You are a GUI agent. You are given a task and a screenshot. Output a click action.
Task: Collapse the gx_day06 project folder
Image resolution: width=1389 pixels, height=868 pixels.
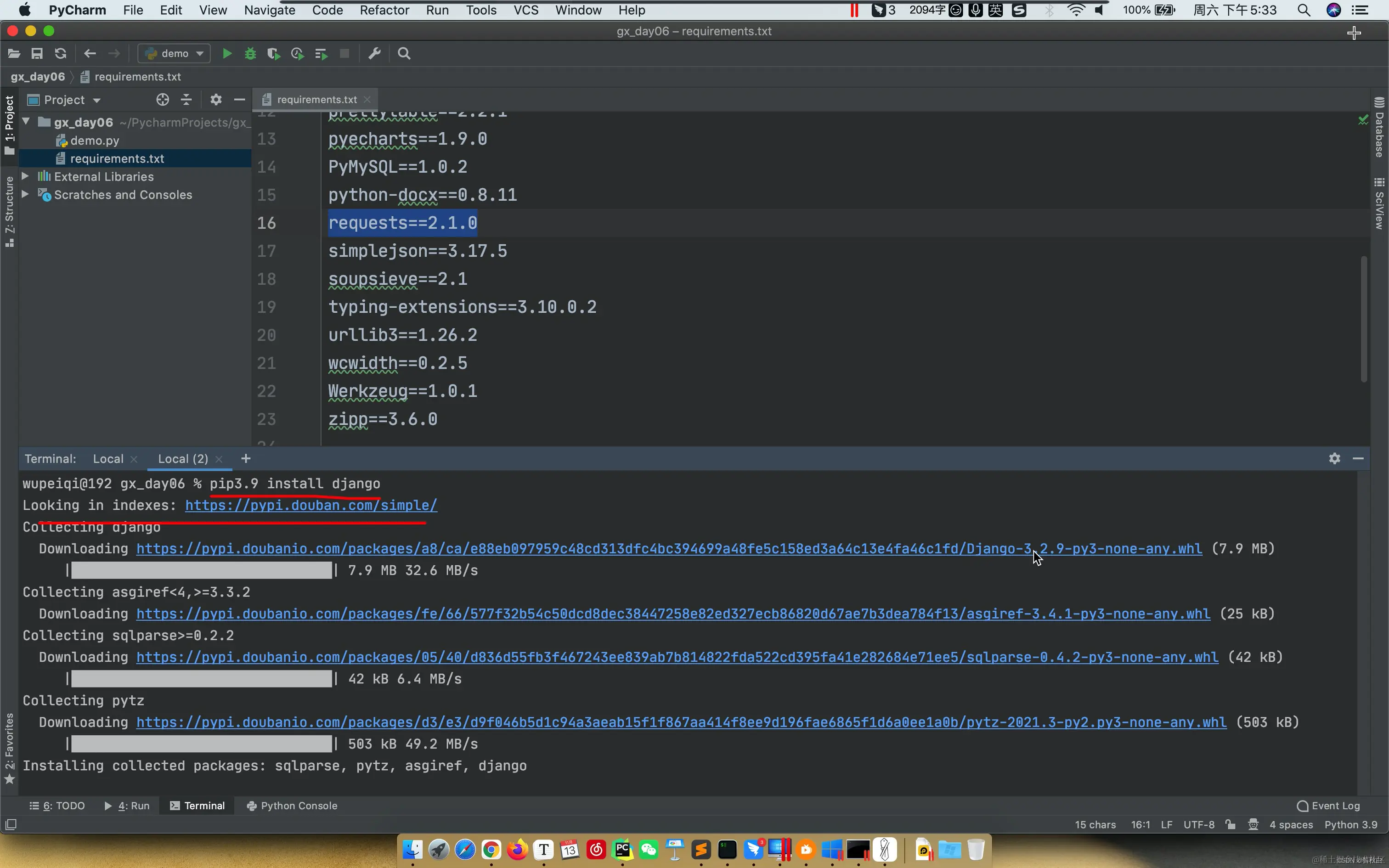[x=26, y=121]
